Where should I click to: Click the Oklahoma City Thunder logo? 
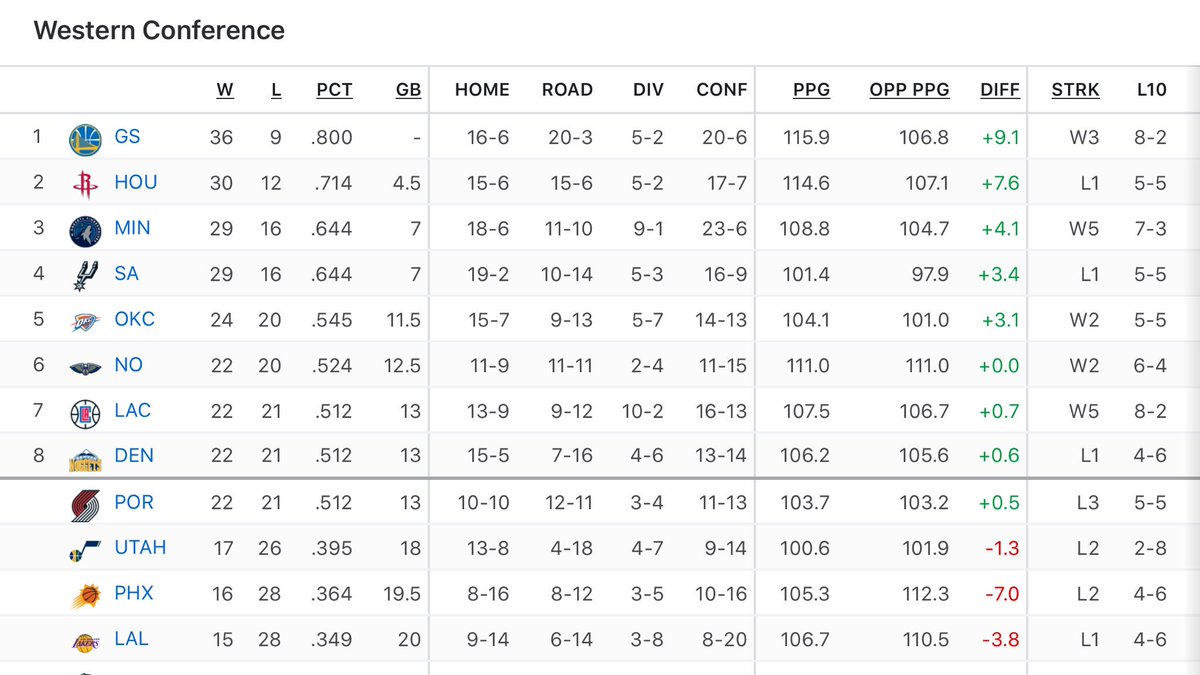click(x=85, y=320)
